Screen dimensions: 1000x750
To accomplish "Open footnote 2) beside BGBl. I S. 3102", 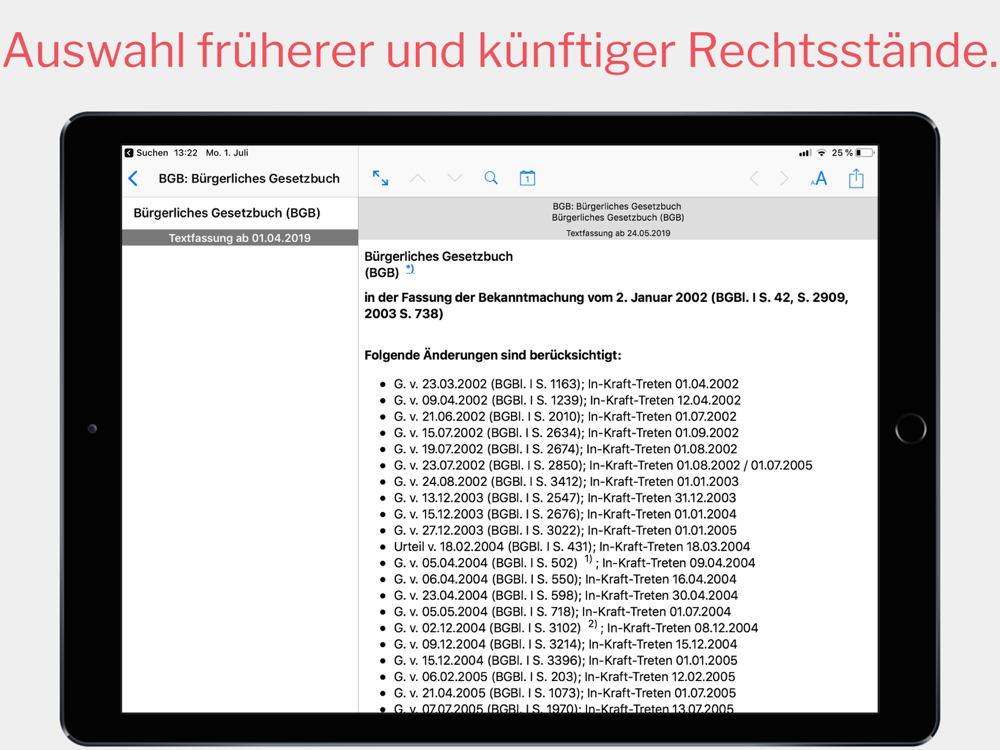I will tap(592, 624).
